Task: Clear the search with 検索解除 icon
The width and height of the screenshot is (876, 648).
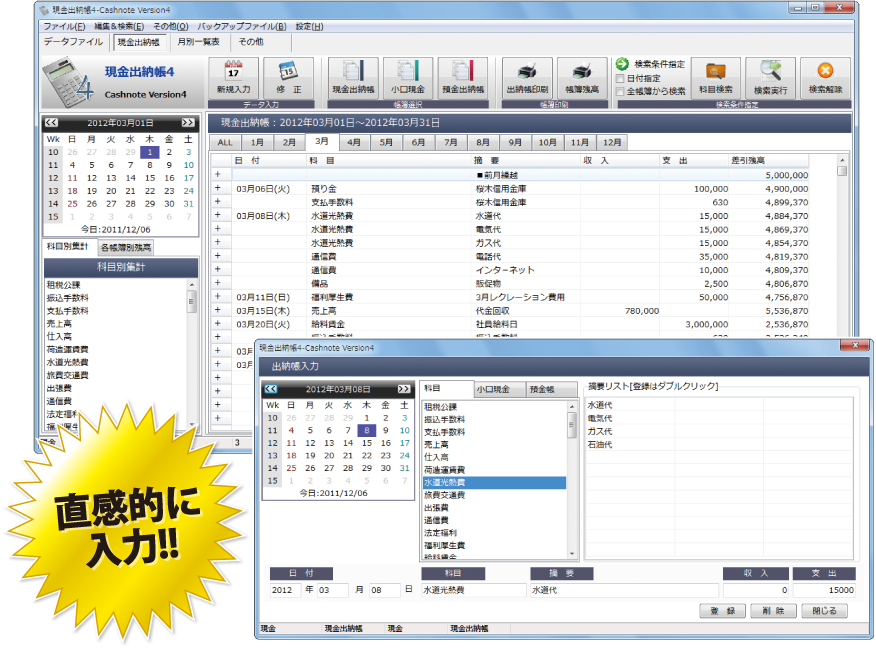Action: click(824, 74)
